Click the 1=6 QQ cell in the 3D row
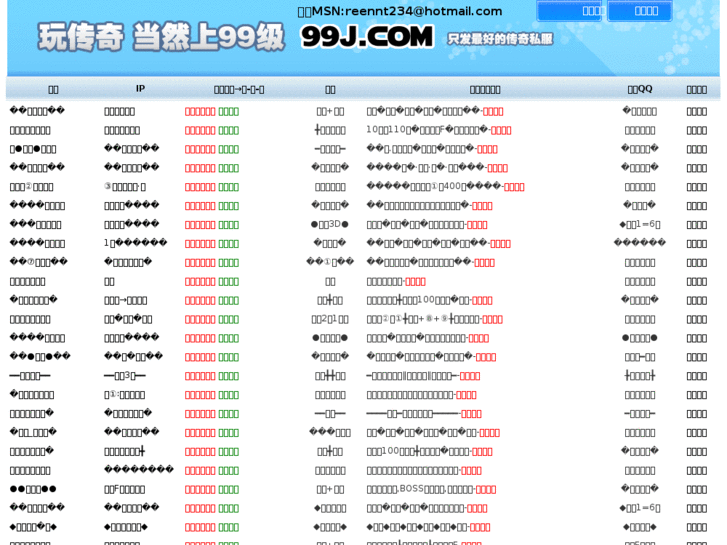The height and width of the screenshot is (545, 727). 640,224
